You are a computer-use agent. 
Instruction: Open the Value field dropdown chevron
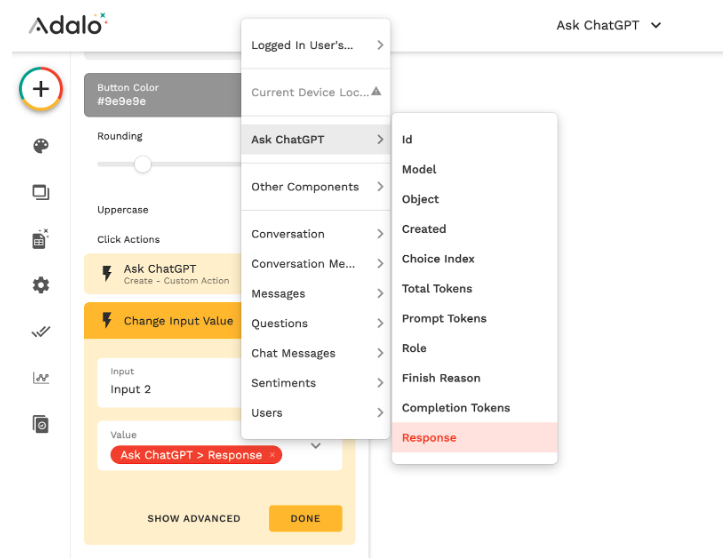[x=316, y=446]
